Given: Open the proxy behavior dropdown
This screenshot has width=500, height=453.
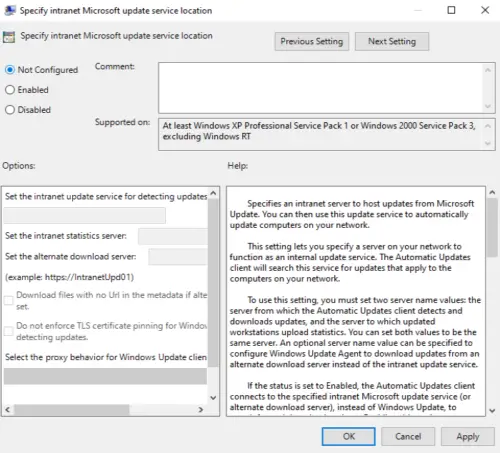Looking at the screenshot, I should pos(105,376).
